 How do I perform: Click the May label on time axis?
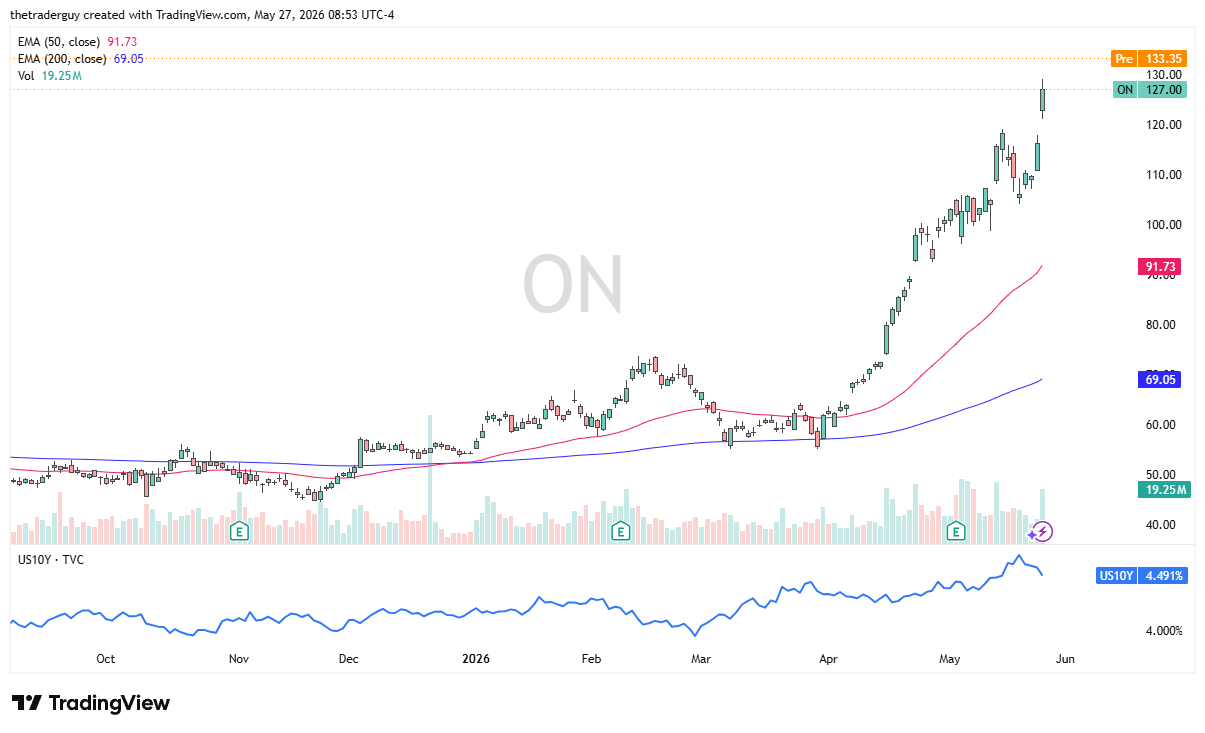pyautogui.click(x=949, y=659)
